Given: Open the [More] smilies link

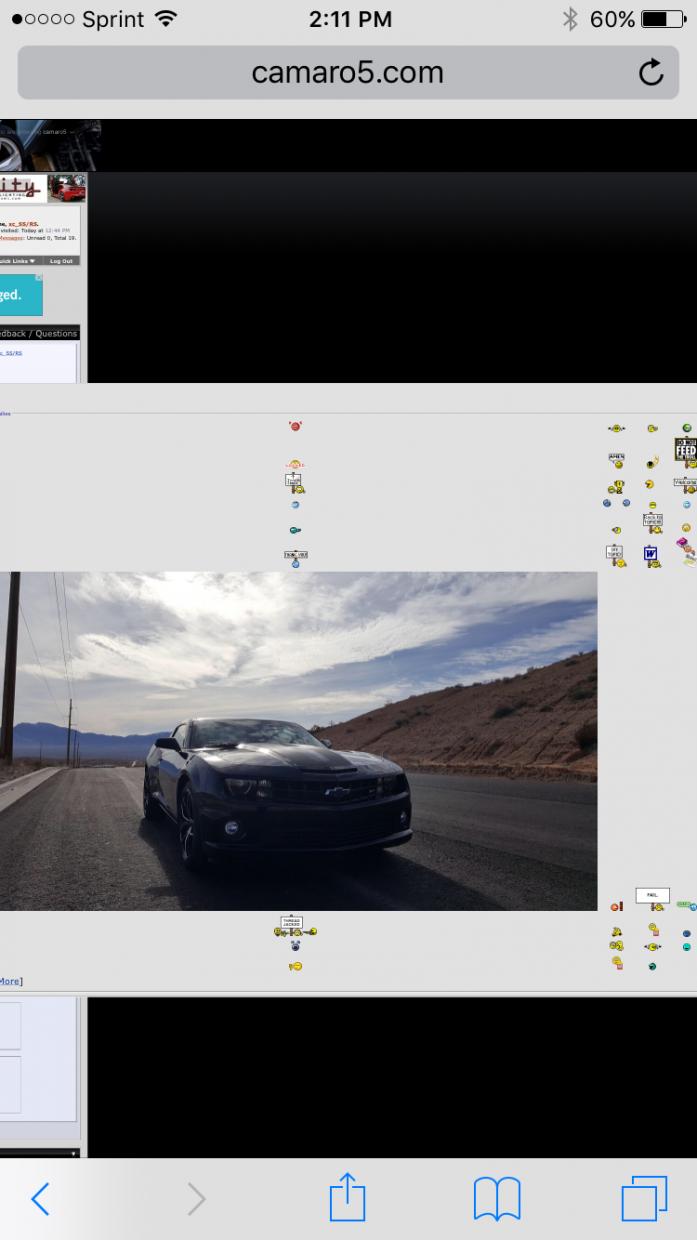Looking at the screenshot, I should [x=10, y=981].
